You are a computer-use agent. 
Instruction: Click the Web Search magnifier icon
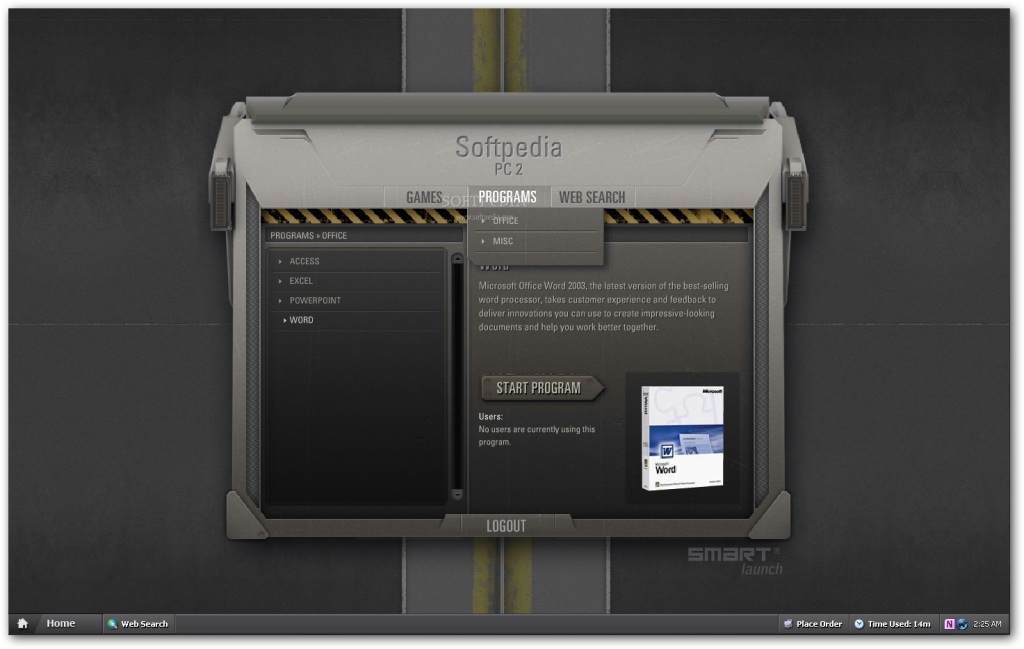point(112,624)
